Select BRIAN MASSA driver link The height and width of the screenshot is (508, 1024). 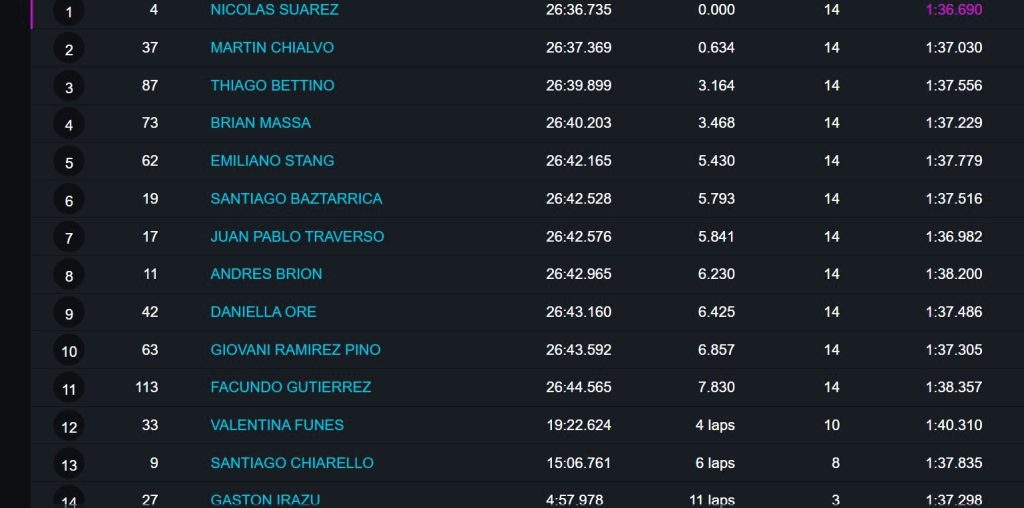[261, 123]
